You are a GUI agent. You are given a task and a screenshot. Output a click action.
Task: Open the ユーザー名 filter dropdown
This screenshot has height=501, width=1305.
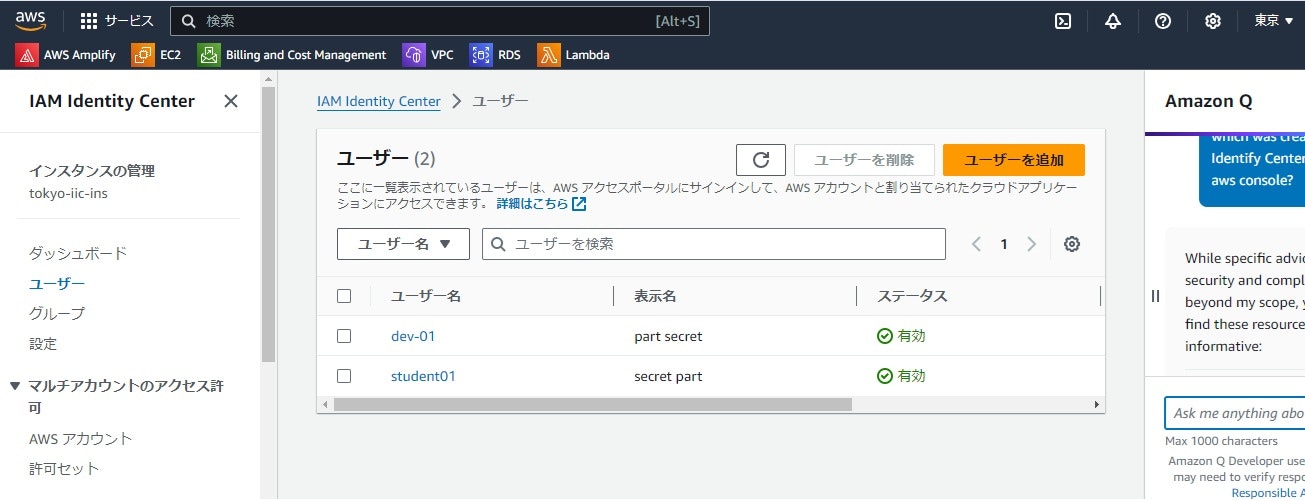403,244
